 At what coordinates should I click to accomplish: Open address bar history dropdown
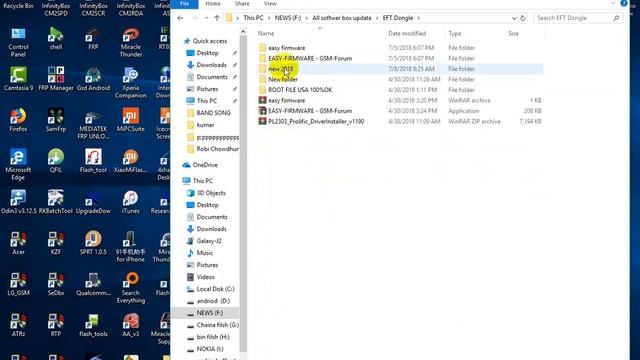click(514, 18)
